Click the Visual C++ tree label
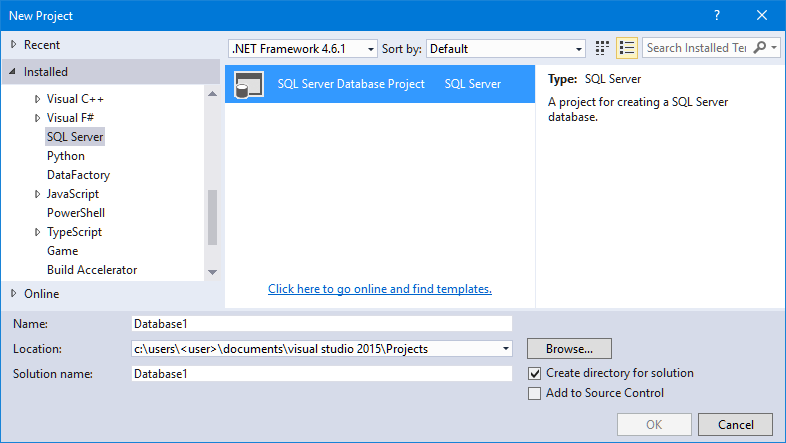786x443 pixels. coord(75,99)
